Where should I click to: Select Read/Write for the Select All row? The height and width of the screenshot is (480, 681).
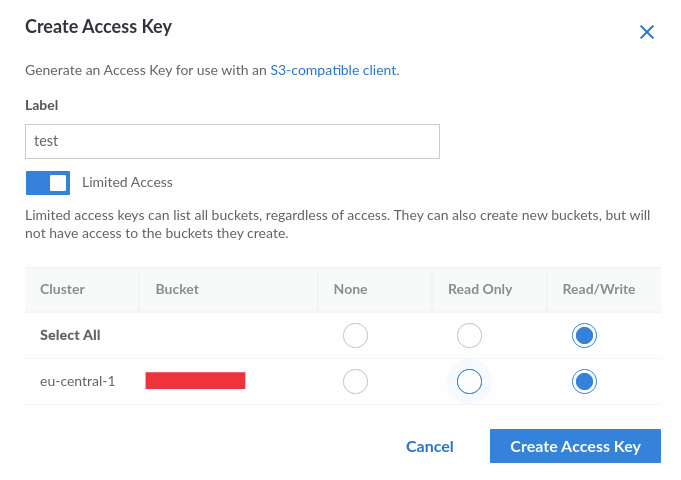click(585, 336)
